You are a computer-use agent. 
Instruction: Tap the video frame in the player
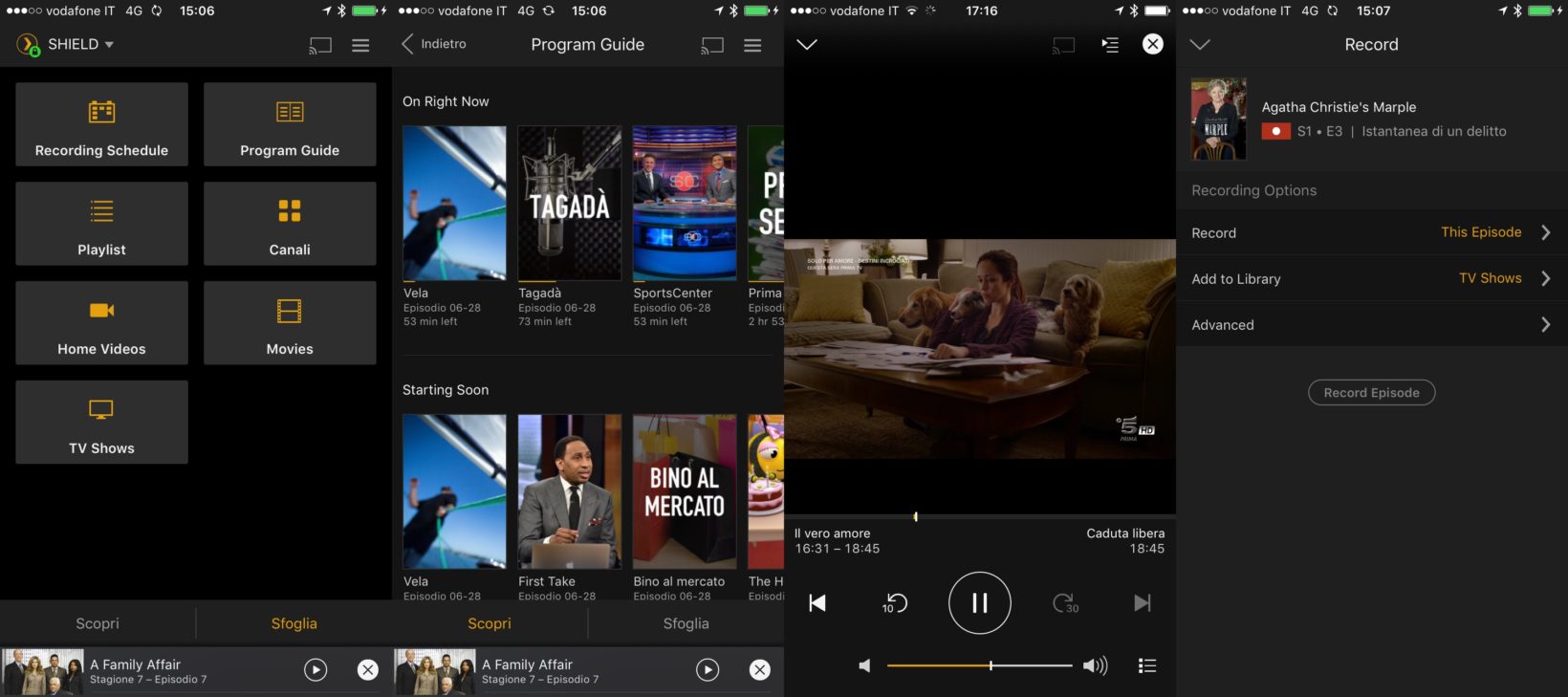(x=980, y=349)
